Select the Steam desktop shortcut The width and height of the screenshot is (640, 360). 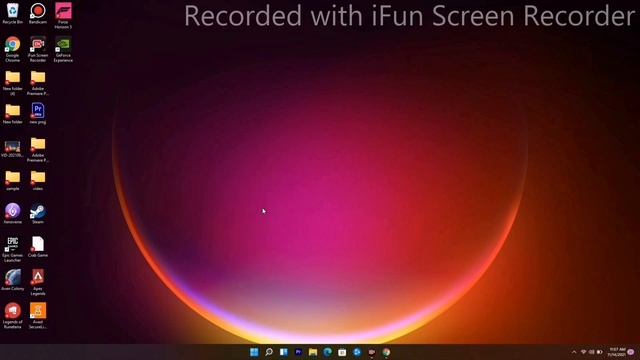[x=38, y=213]
